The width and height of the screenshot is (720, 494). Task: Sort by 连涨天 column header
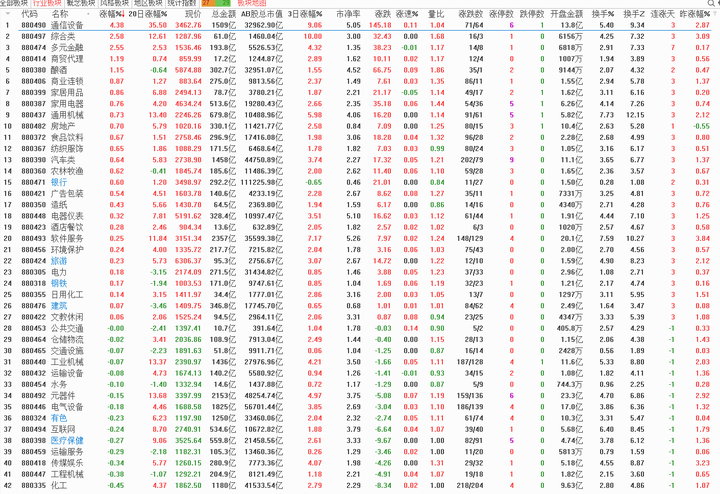click(662, 14)
